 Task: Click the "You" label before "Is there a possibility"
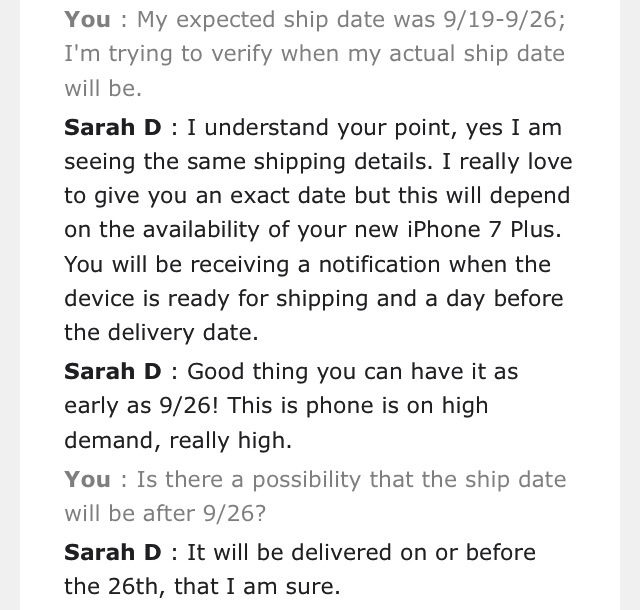(87, 479)
